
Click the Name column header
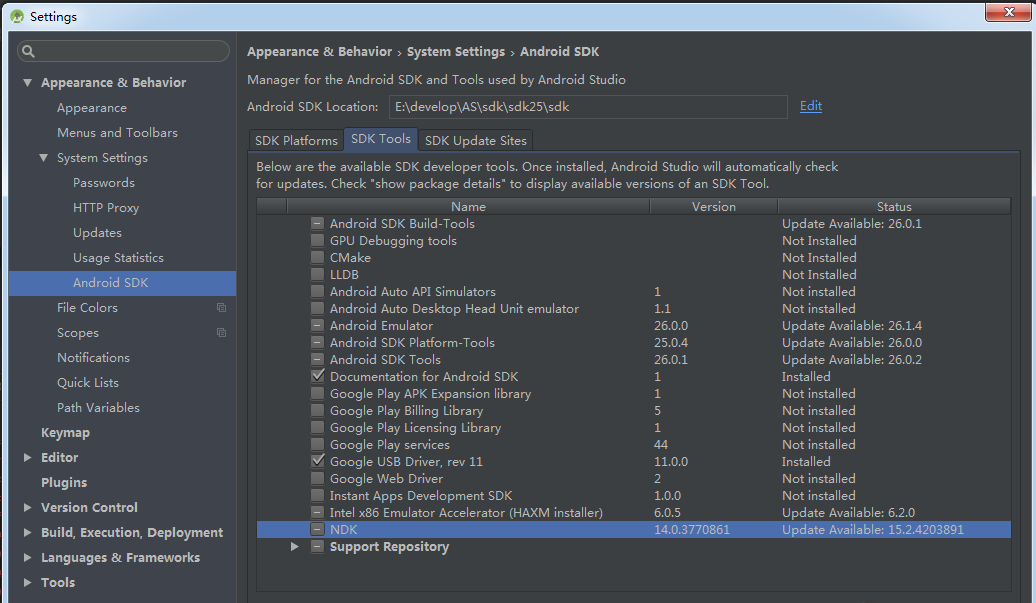[x=468, y=207]
